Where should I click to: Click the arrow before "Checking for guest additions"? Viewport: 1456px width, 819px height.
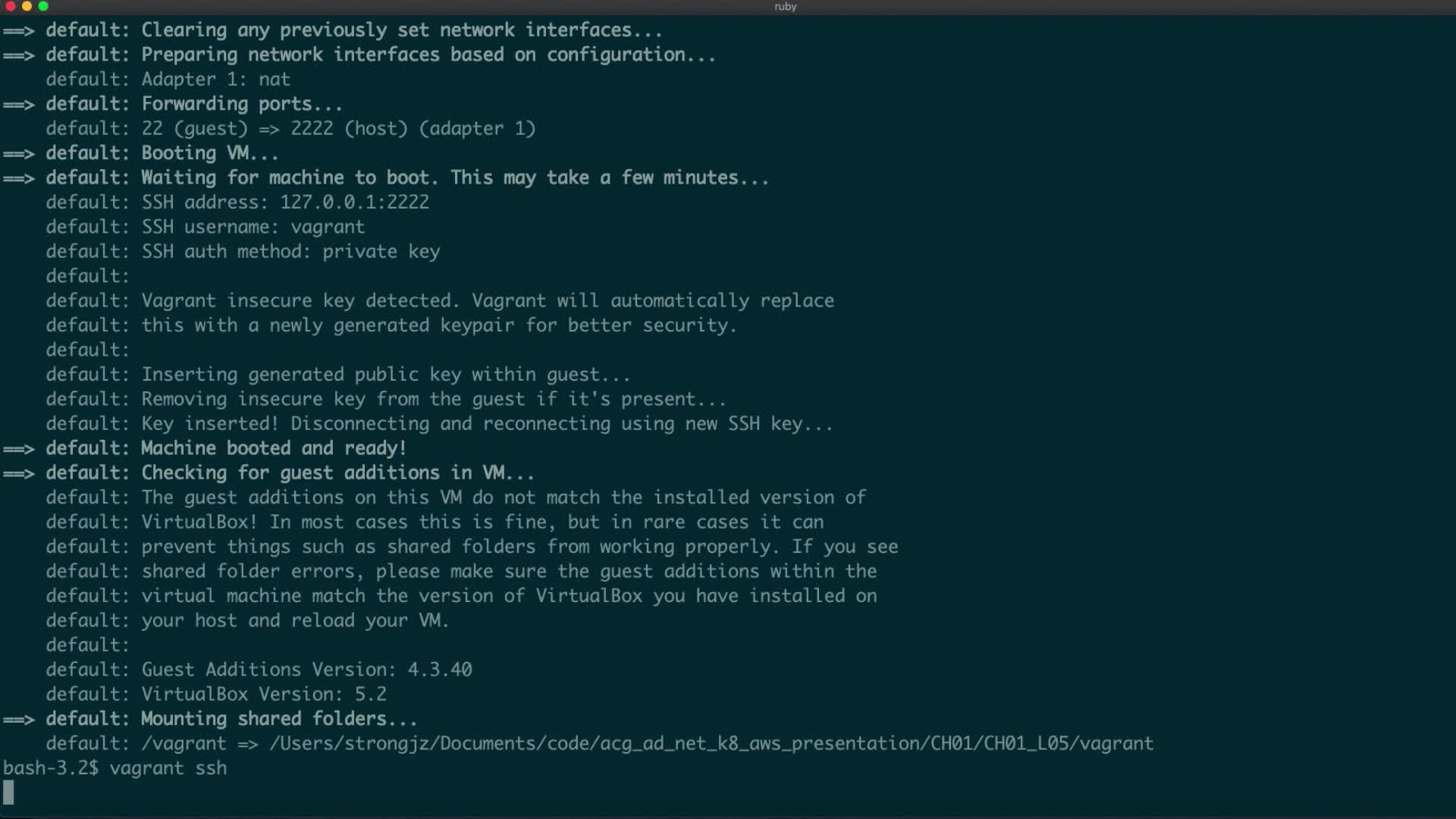coord(19,473)
